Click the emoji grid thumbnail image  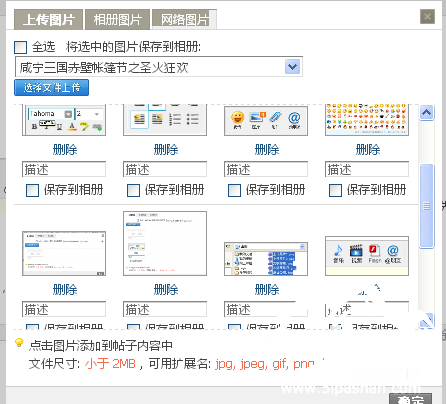367,119
